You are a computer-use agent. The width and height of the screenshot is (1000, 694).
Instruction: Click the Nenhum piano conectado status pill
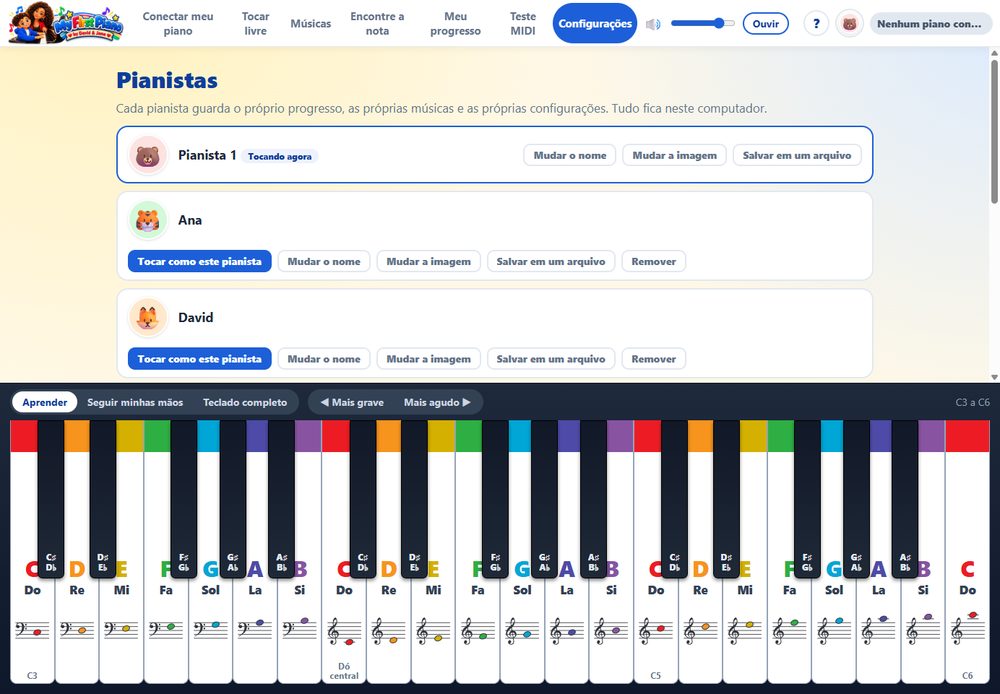tap(931, 24)
